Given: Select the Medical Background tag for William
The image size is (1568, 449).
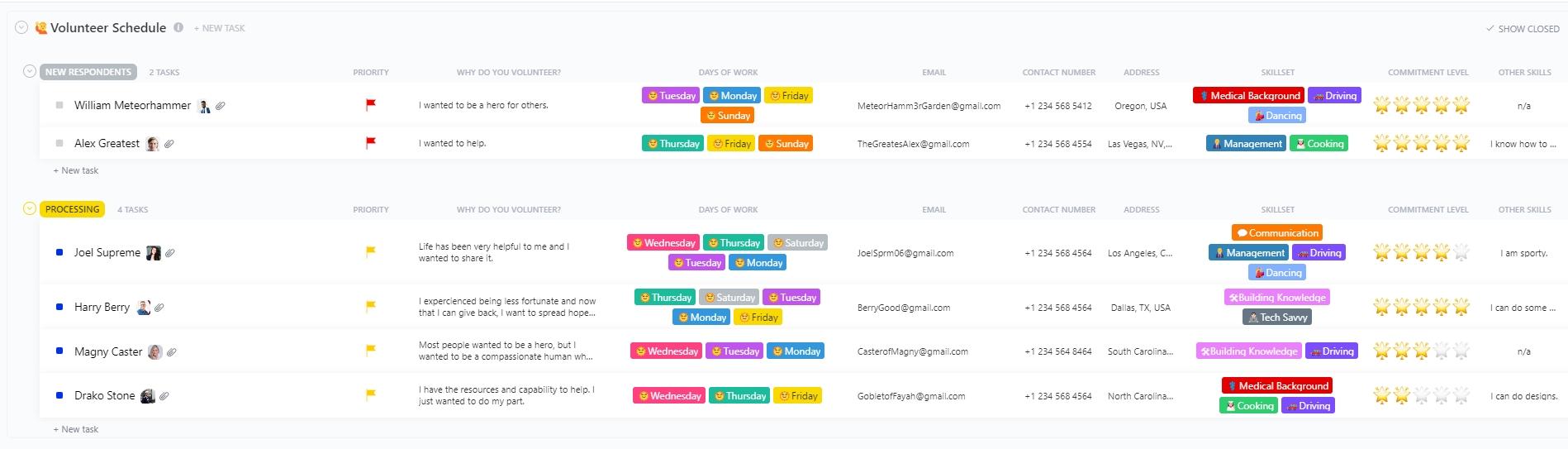Looking at the screenshot, I should tap(1249, 96).
